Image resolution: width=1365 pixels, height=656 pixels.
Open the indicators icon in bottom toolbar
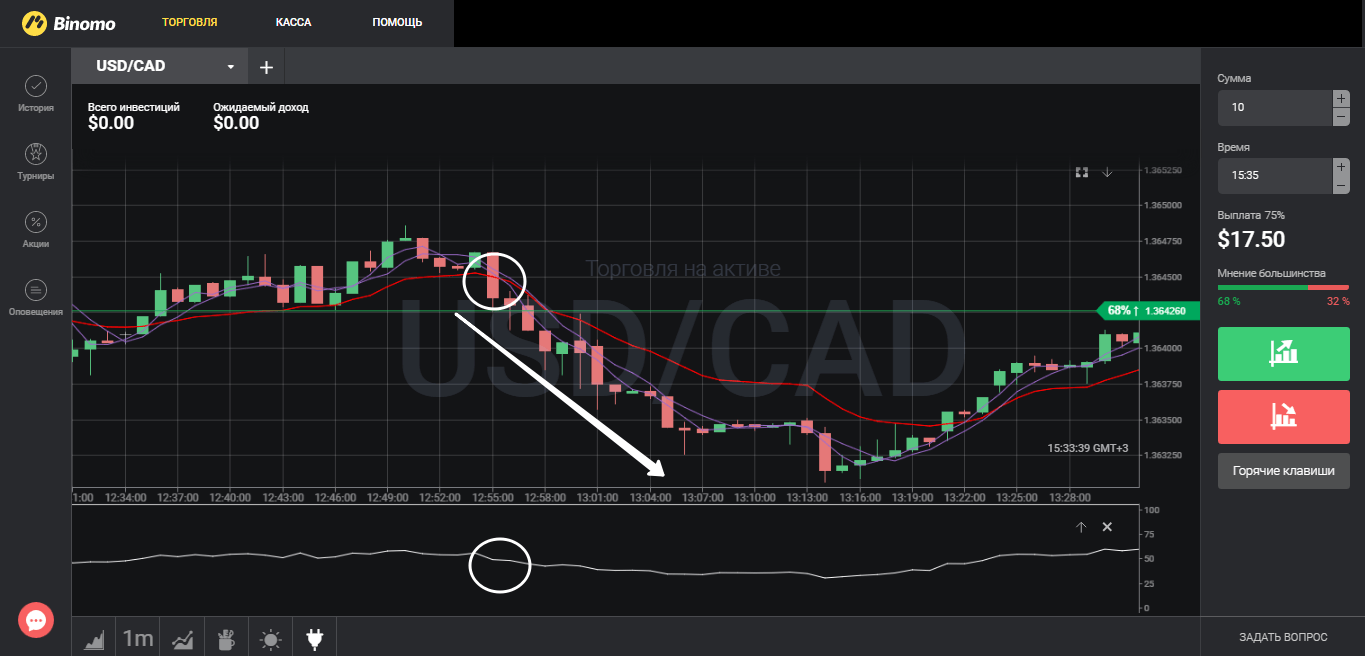pos(183,638)
